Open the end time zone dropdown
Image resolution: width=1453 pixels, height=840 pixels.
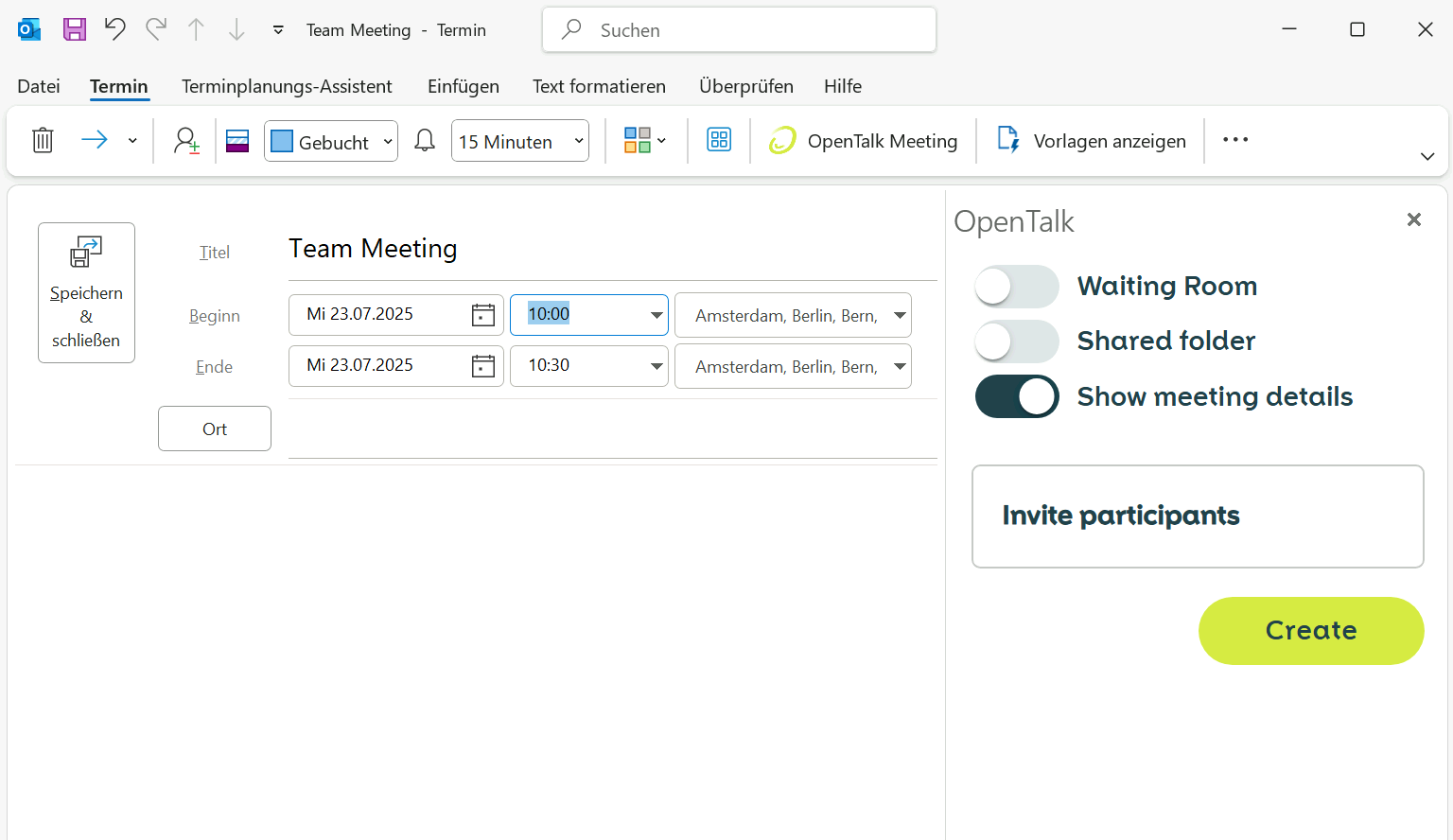tap(900, 366)
